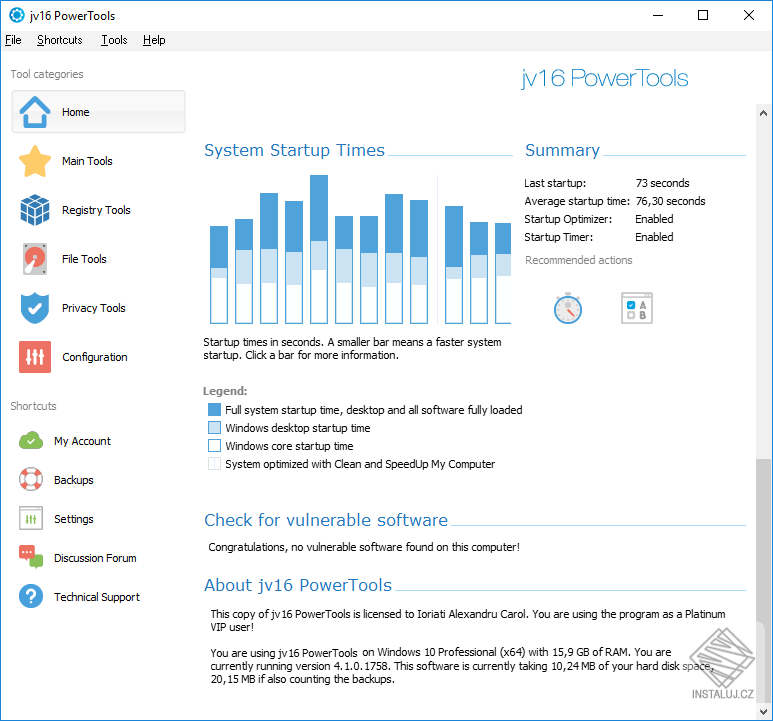Click the File Tools hard disk icon
This screenshot has width=773, height=721.
35,259
